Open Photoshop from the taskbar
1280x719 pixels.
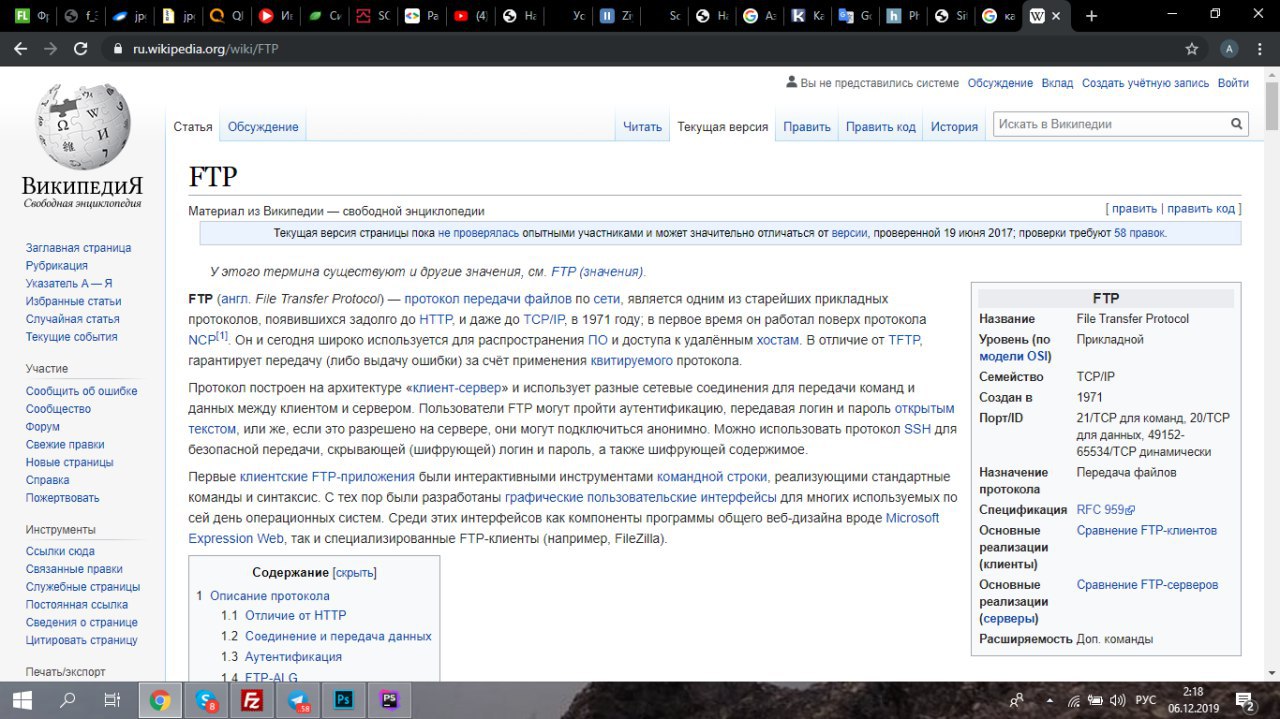(344, 700)
